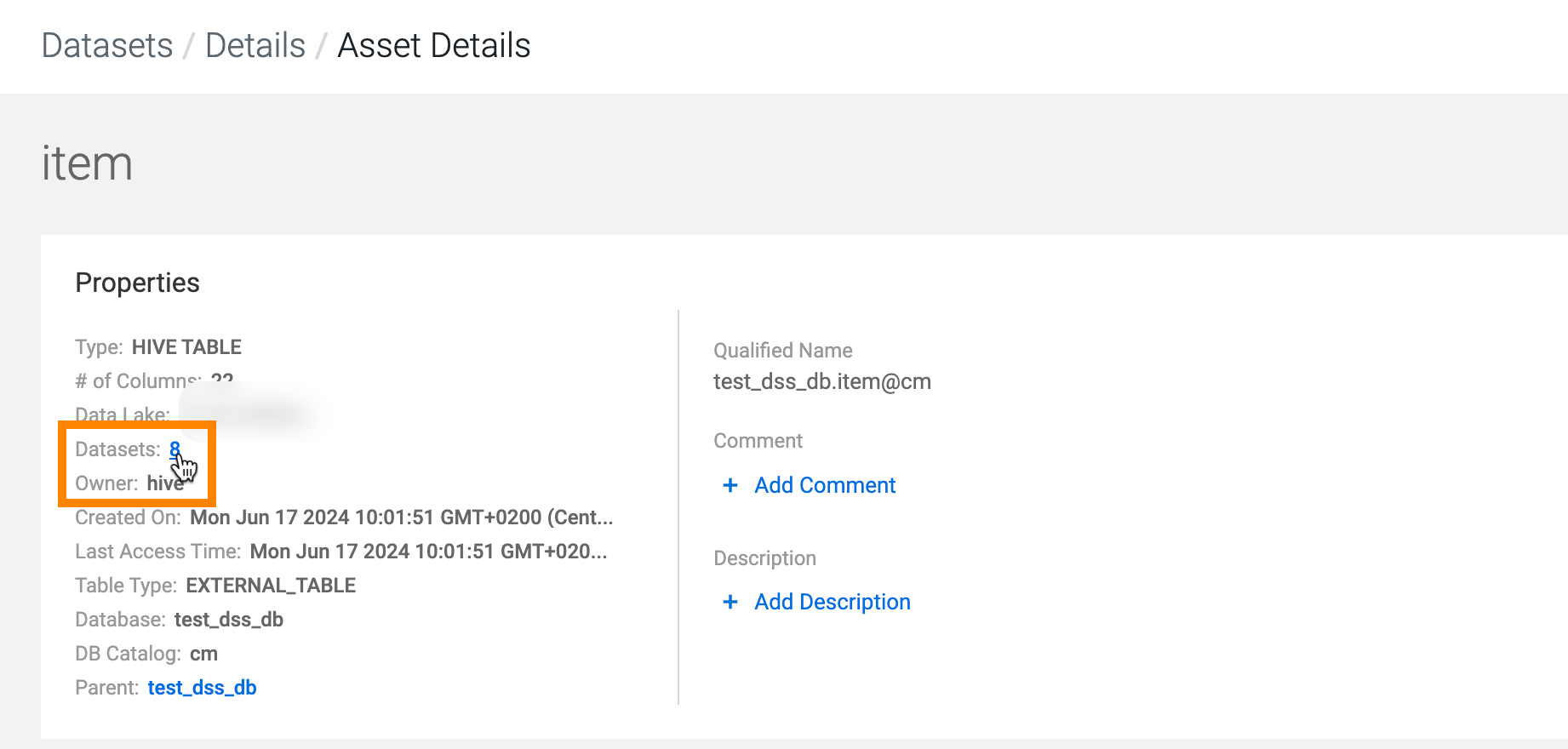Click the DB Catalog value cm
The image size is (1568, 749).
point(203,654)
